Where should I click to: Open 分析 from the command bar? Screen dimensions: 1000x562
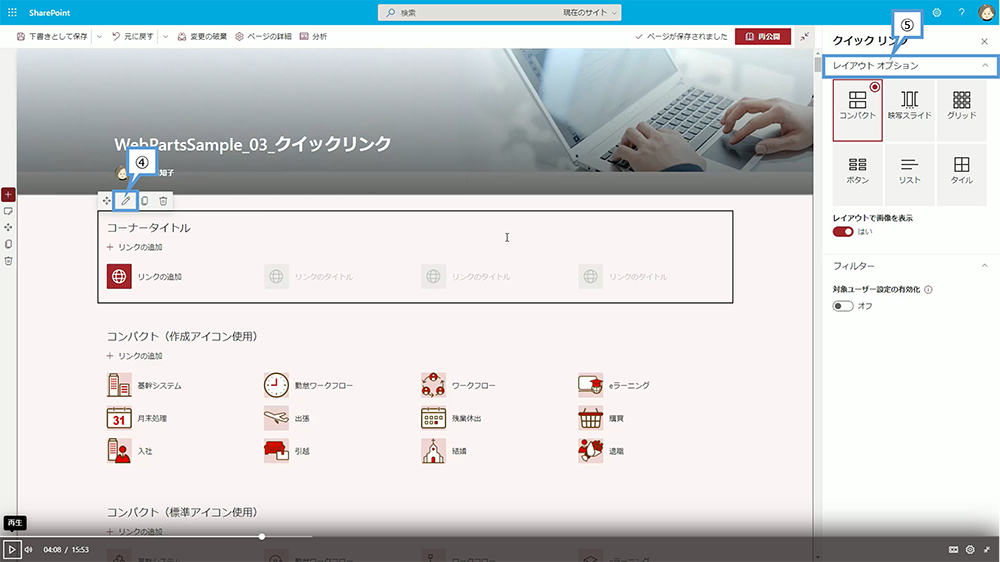point(313,37)
